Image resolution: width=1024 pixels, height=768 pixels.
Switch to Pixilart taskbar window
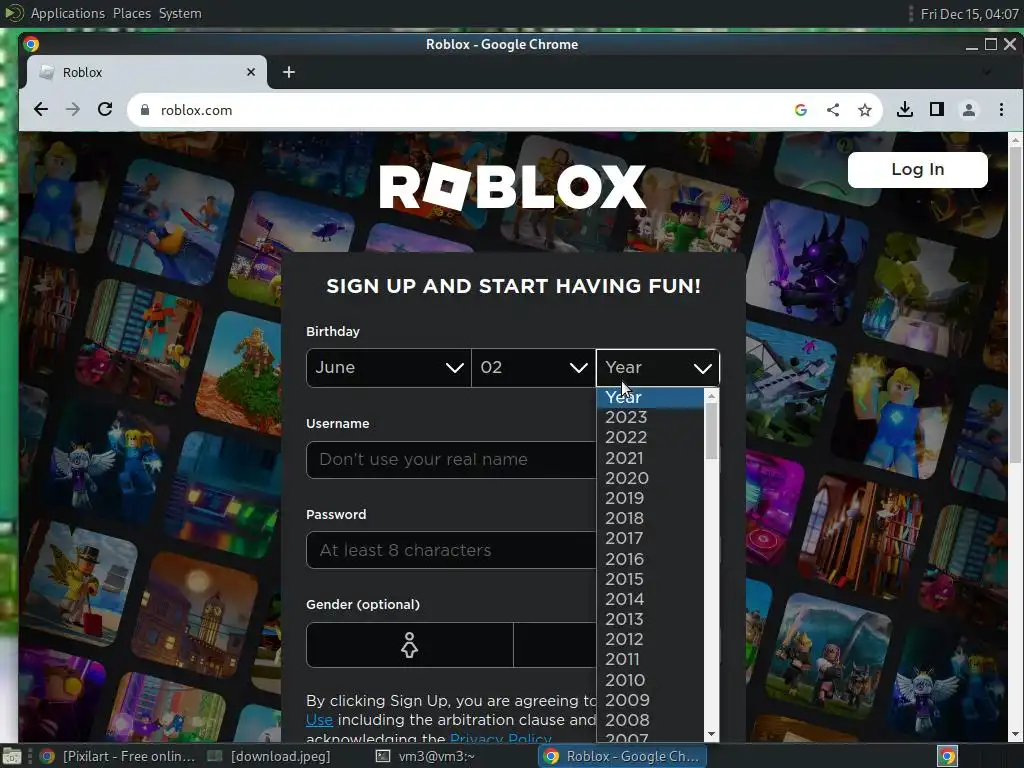coord(119,756)
